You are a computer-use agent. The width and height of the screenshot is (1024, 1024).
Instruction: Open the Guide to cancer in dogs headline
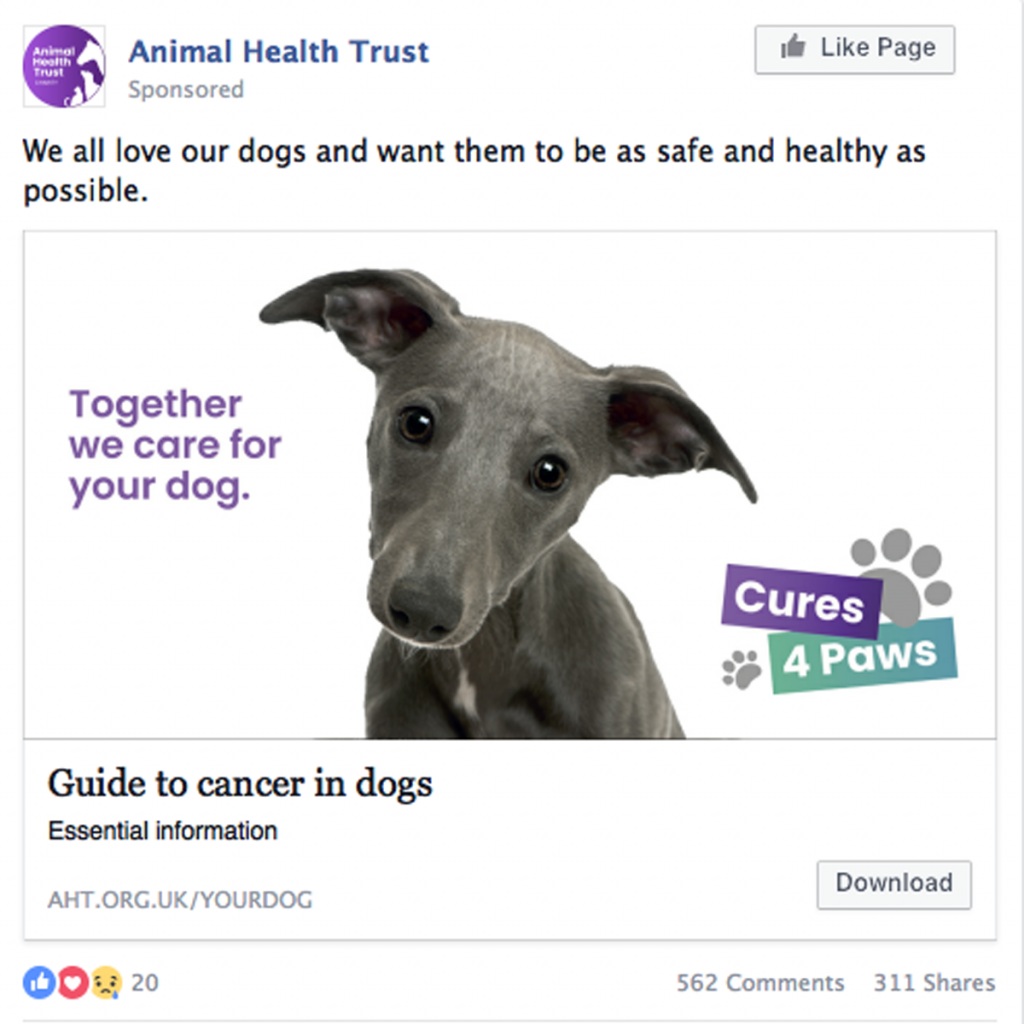point(240,784)
